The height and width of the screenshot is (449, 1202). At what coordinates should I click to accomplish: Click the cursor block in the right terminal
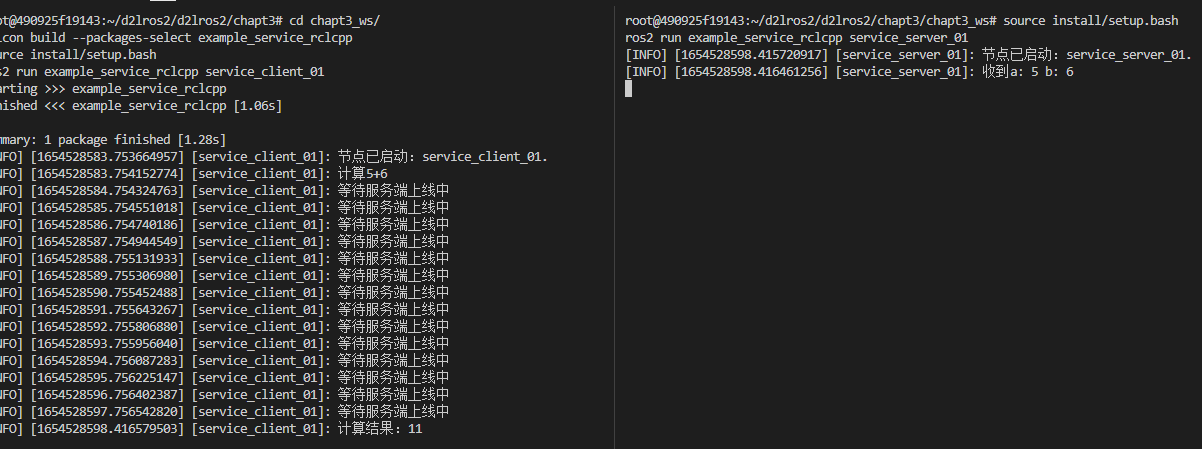[628, 89]
